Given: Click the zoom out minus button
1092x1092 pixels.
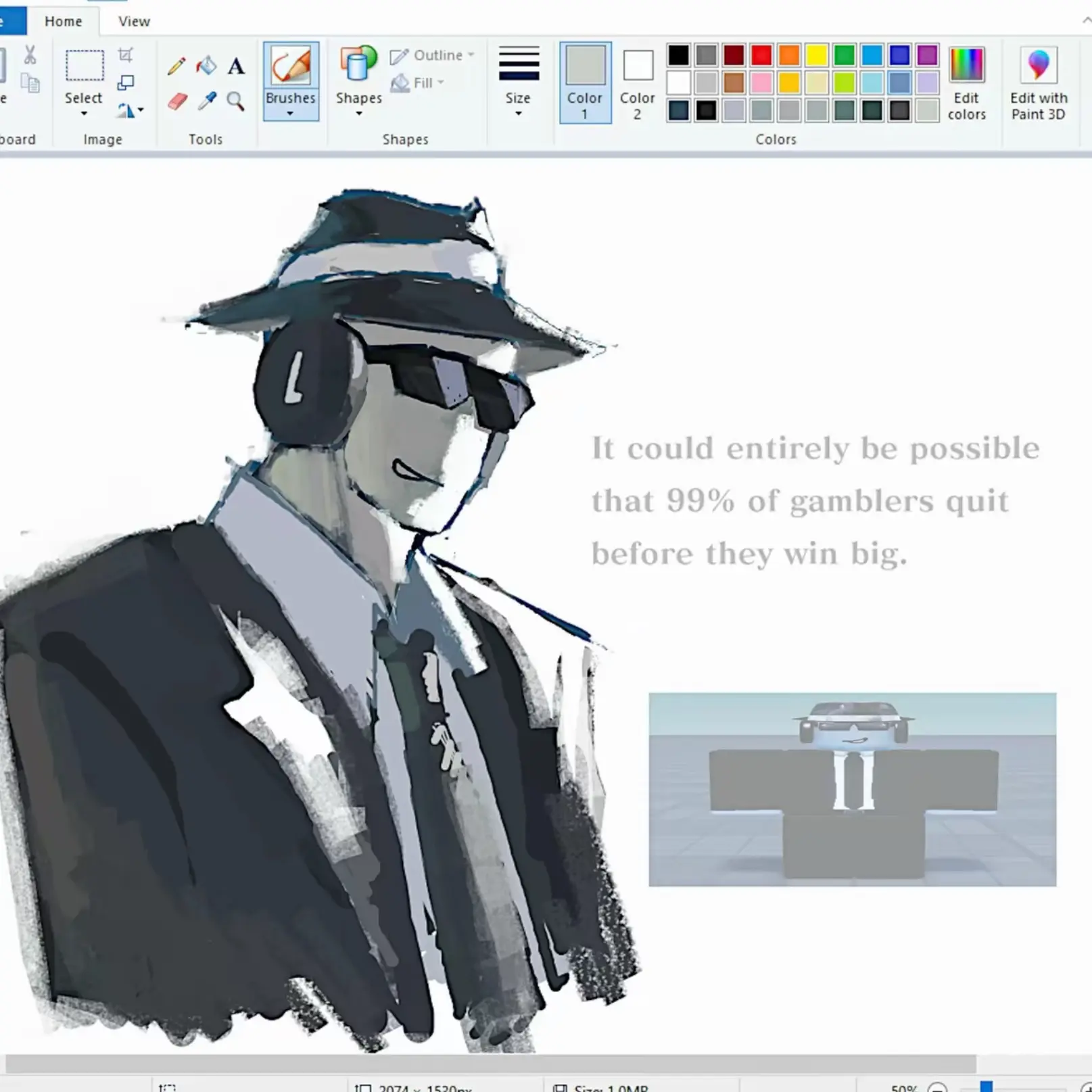Looking at the screenshot, I should click(x=937, y=1087).
